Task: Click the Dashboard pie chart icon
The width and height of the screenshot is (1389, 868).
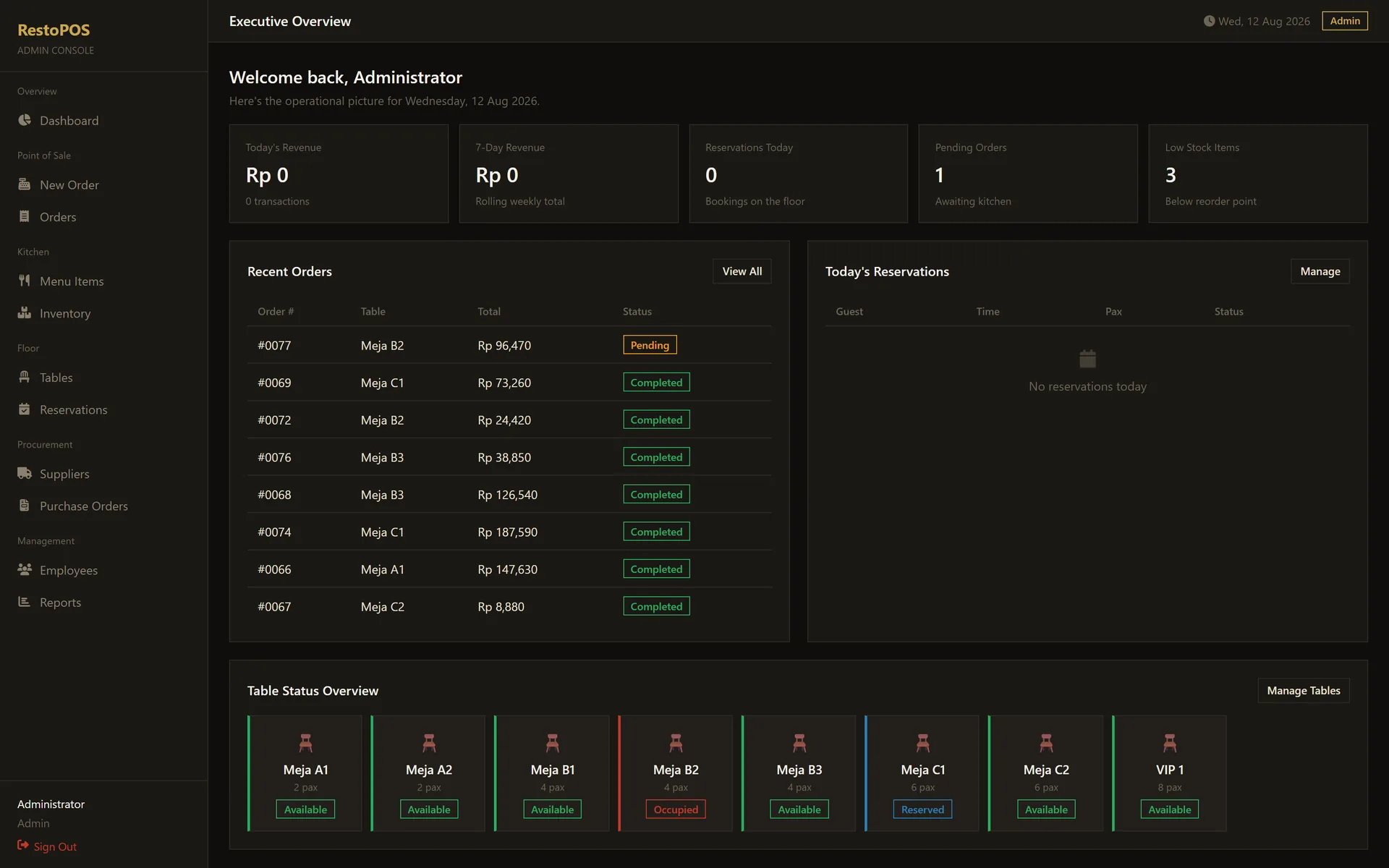Action: click(x=25, y=120)
